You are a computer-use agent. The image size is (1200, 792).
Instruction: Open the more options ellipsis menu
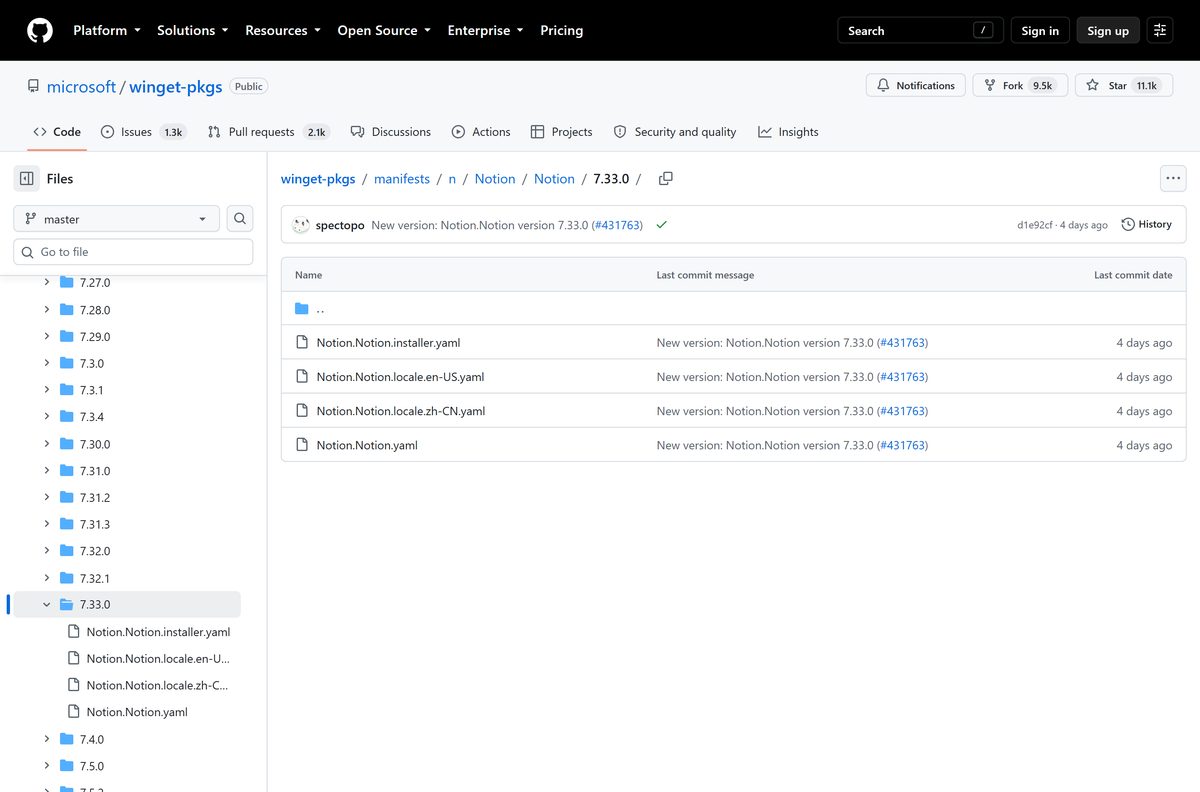[x=1173, y=179]
